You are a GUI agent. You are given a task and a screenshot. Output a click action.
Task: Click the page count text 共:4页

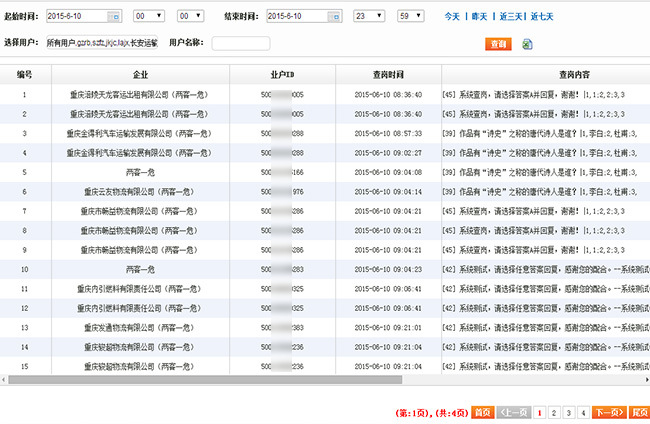[x=451, y=413]
